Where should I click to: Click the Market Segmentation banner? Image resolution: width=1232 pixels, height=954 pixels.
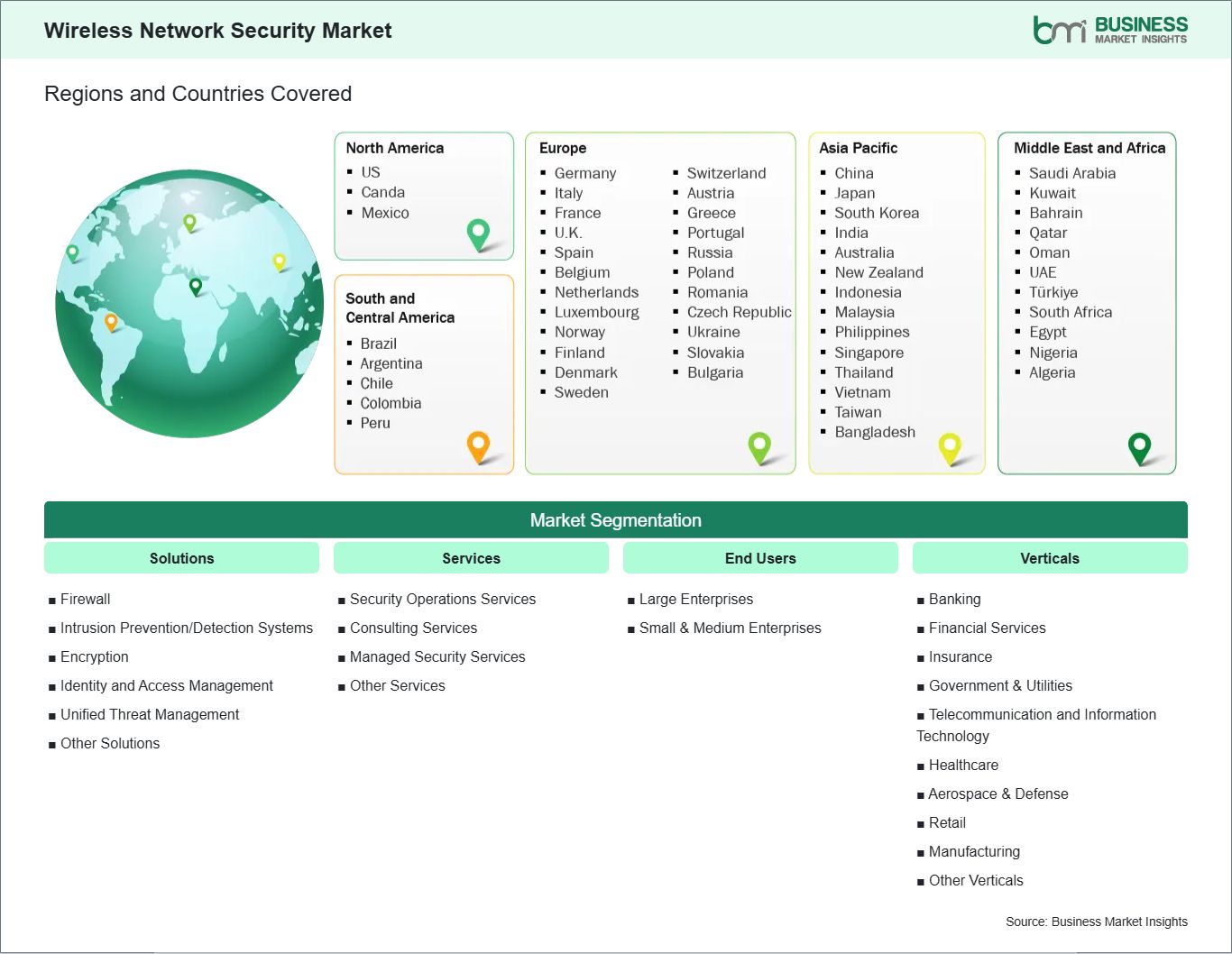(x=616, y=519)
